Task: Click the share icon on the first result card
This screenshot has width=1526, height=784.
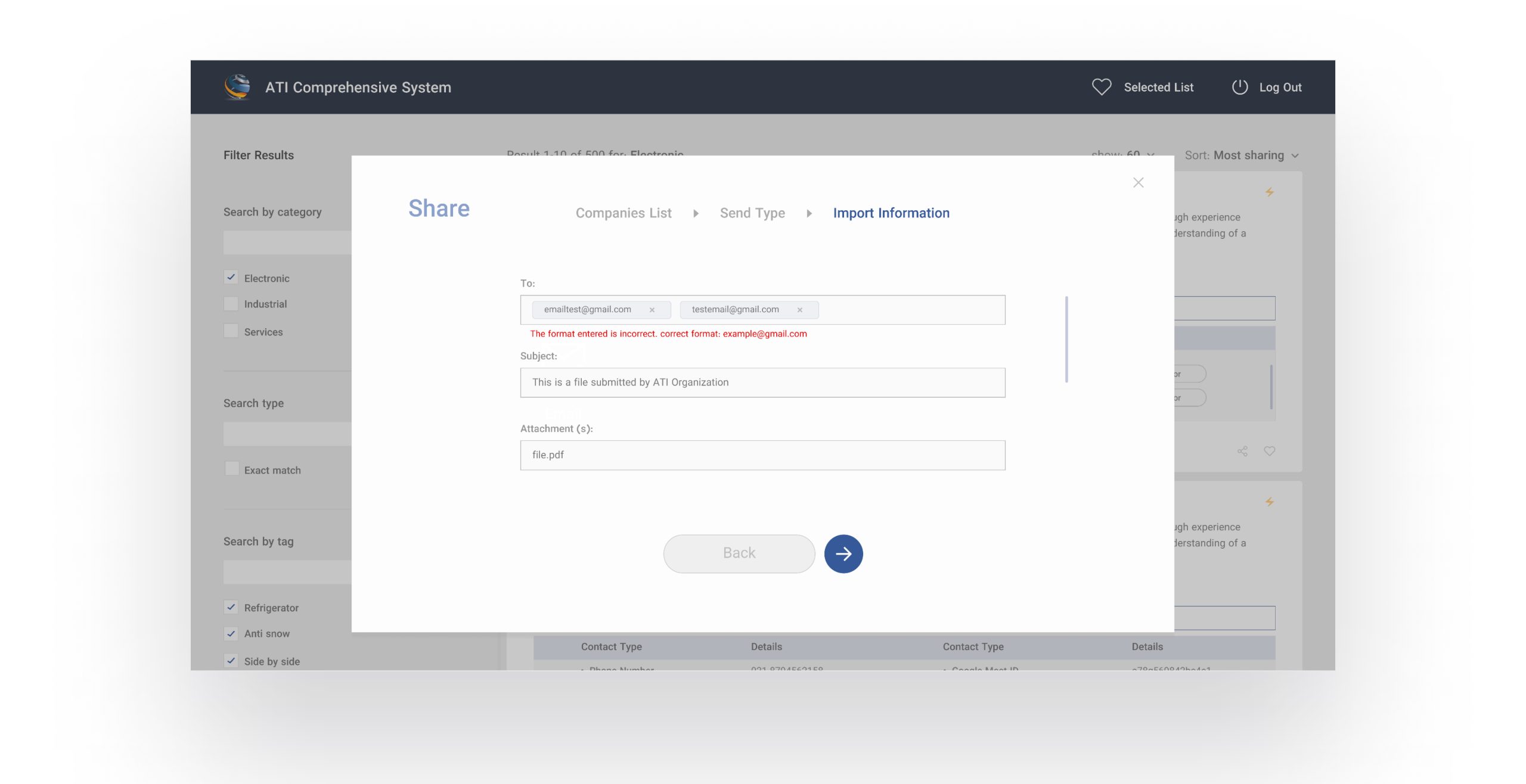Action: [x=1242, y=451]
